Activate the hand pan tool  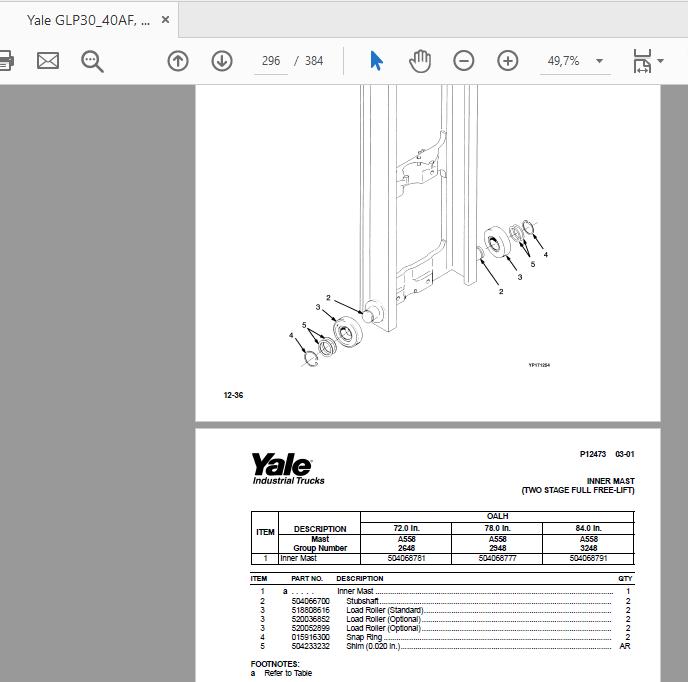coord(420,61)
